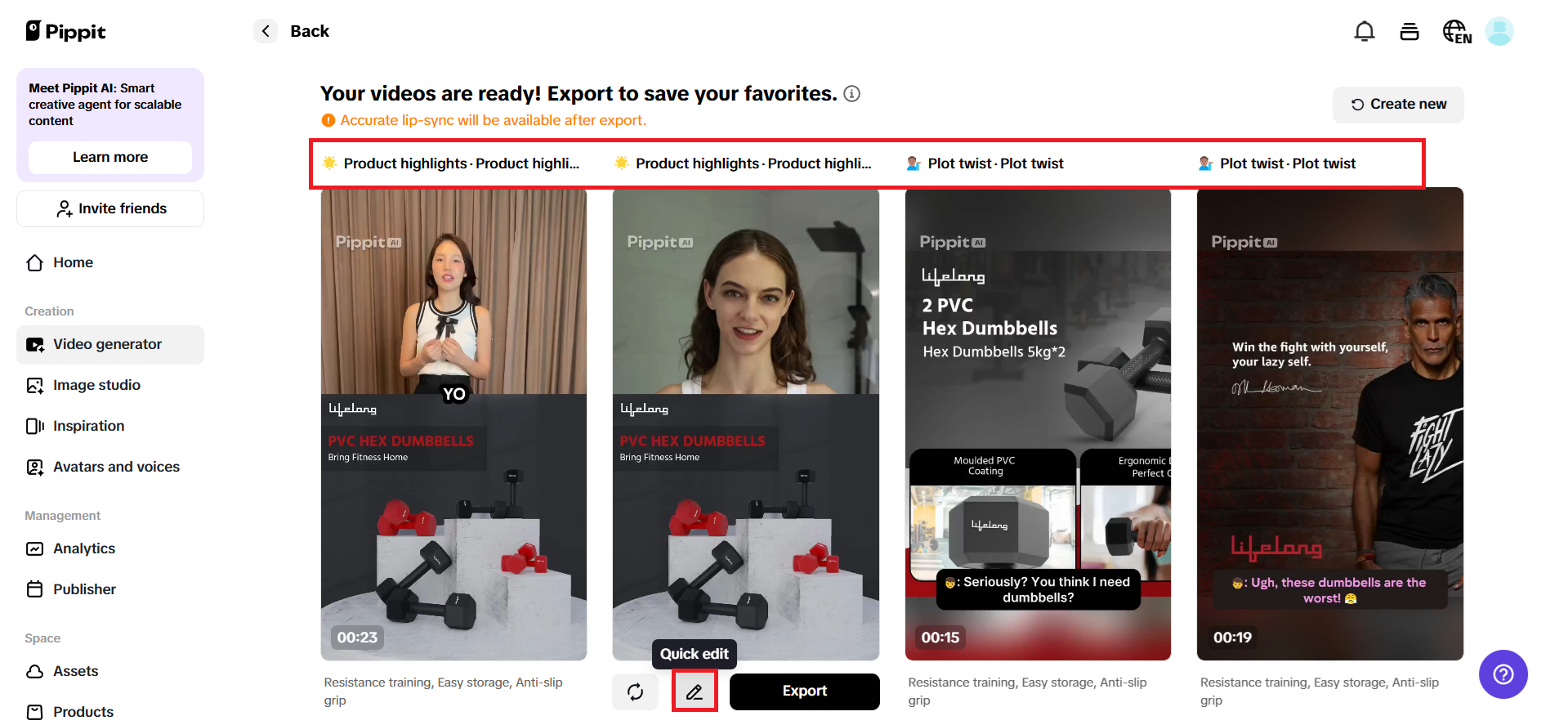Go back using the Back arrow
This screenshot has height=725, width=1568.
click(x=266, y=31)
